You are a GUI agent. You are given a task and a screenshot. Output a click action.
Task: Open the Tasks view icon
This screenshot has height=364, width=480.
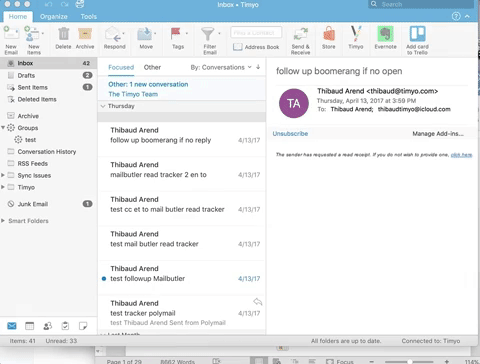click(x=65, y=326)
